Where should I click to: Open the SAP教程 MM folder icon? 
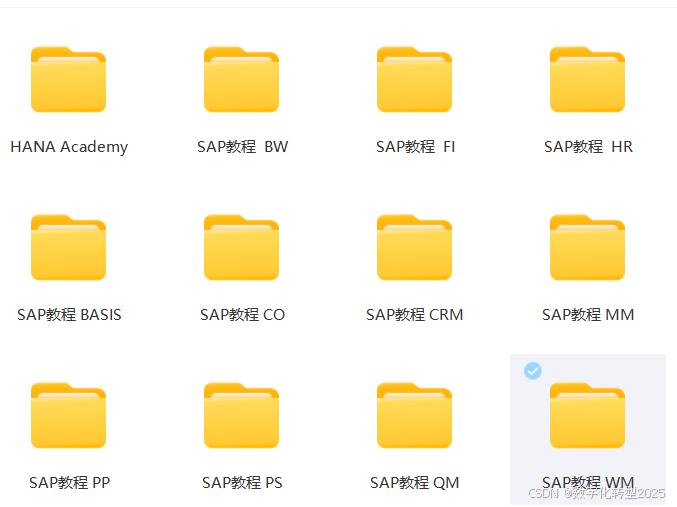click(587, 247)
